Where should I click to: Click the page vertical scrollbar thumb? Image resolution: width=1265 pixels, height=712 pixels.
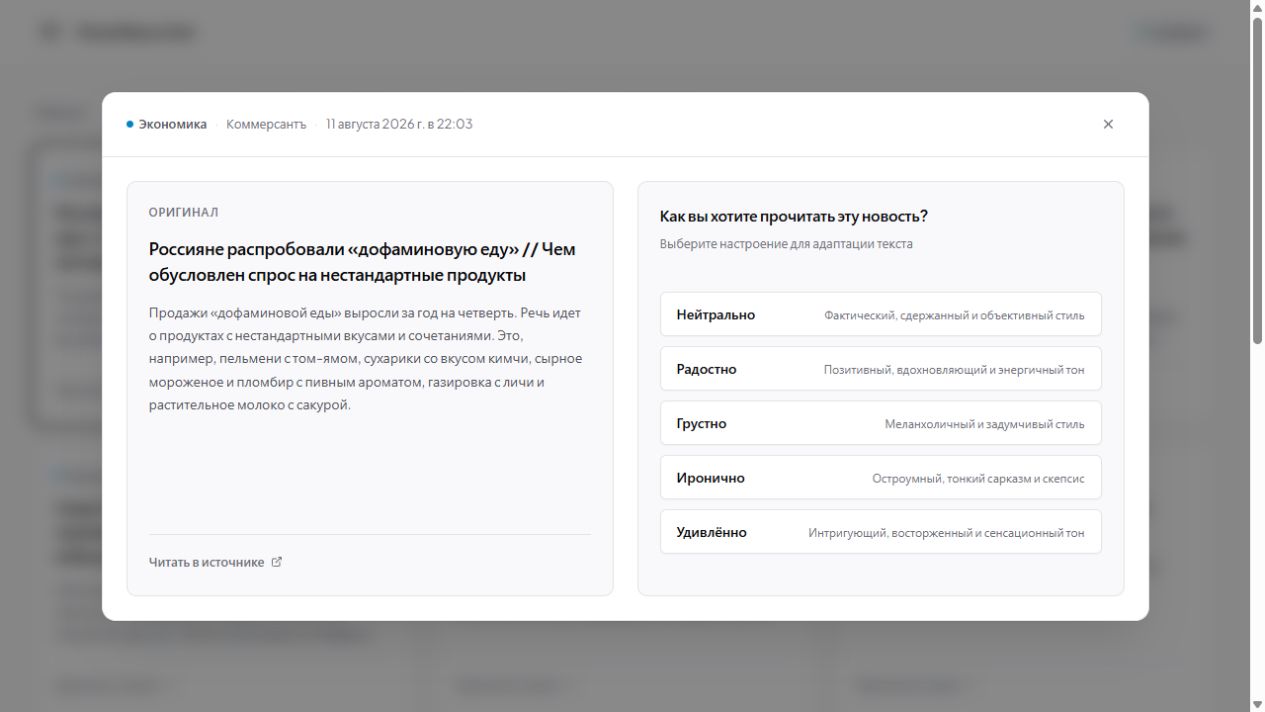(1257, 180)
